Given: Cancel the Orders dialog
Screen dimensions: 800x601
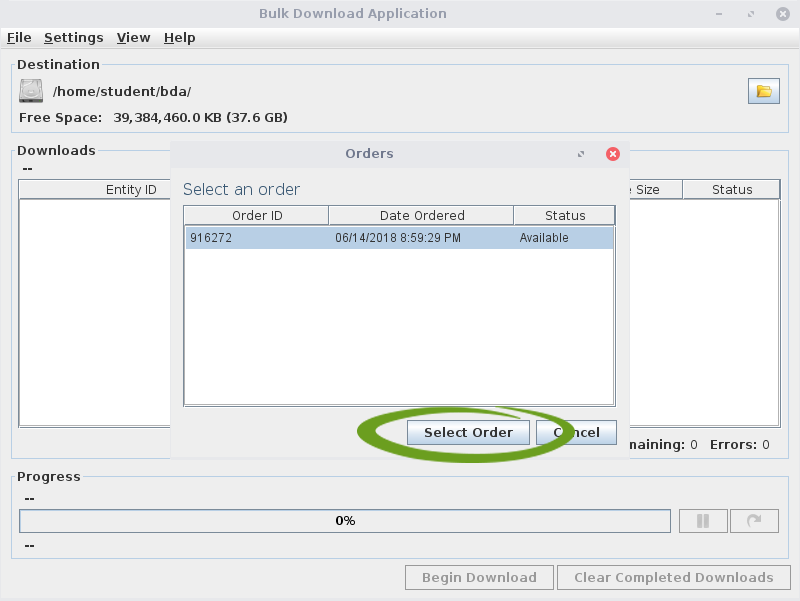Looking at the screenshot, I should click(577, 432).
